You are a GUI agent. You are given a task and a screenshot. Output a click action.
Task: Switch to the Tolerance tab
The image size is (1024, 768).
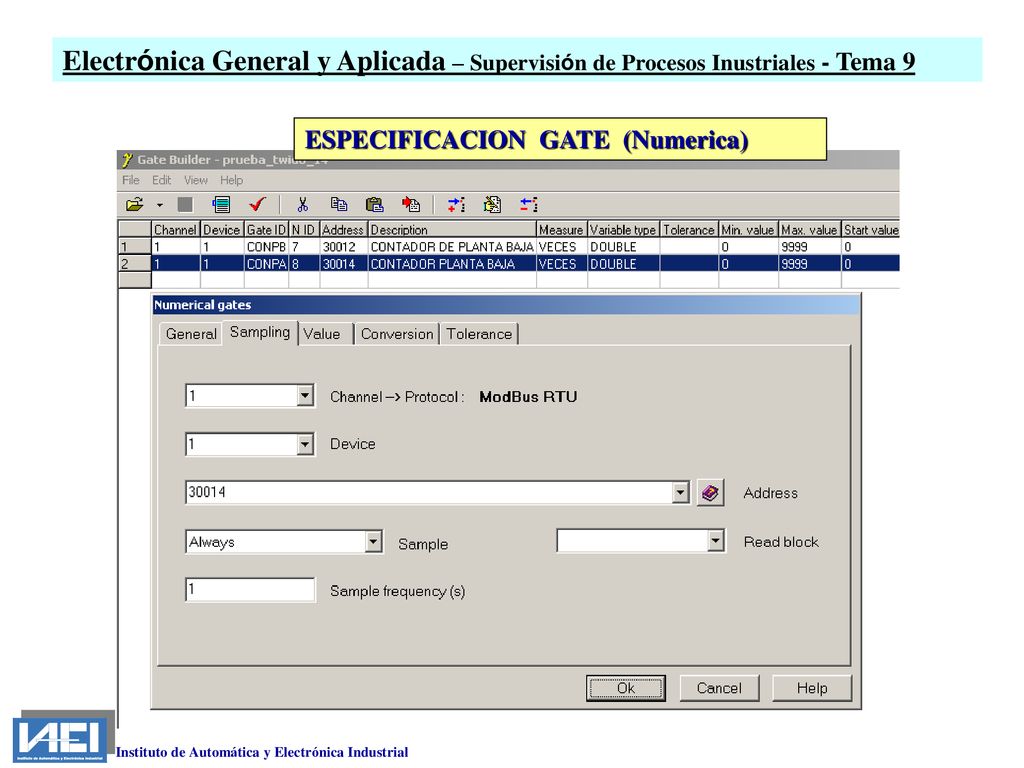click(479, 334)
